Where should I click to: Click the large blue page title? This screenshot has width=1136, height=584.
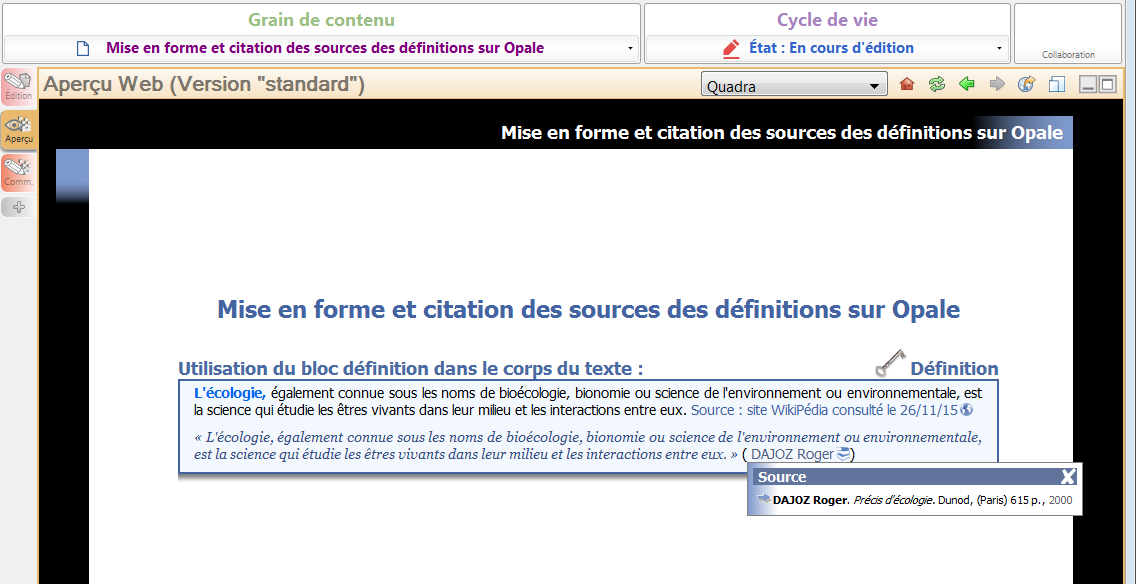588,310
